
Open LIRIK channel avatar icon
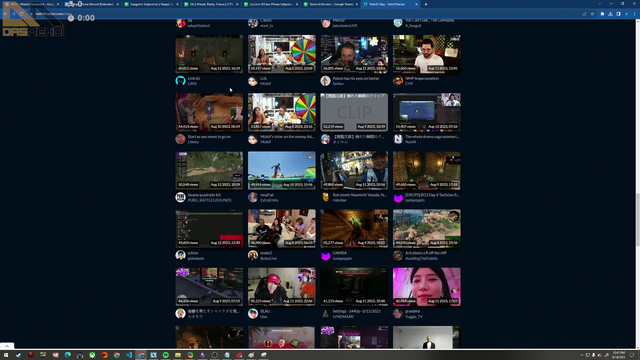click(180, 81)
